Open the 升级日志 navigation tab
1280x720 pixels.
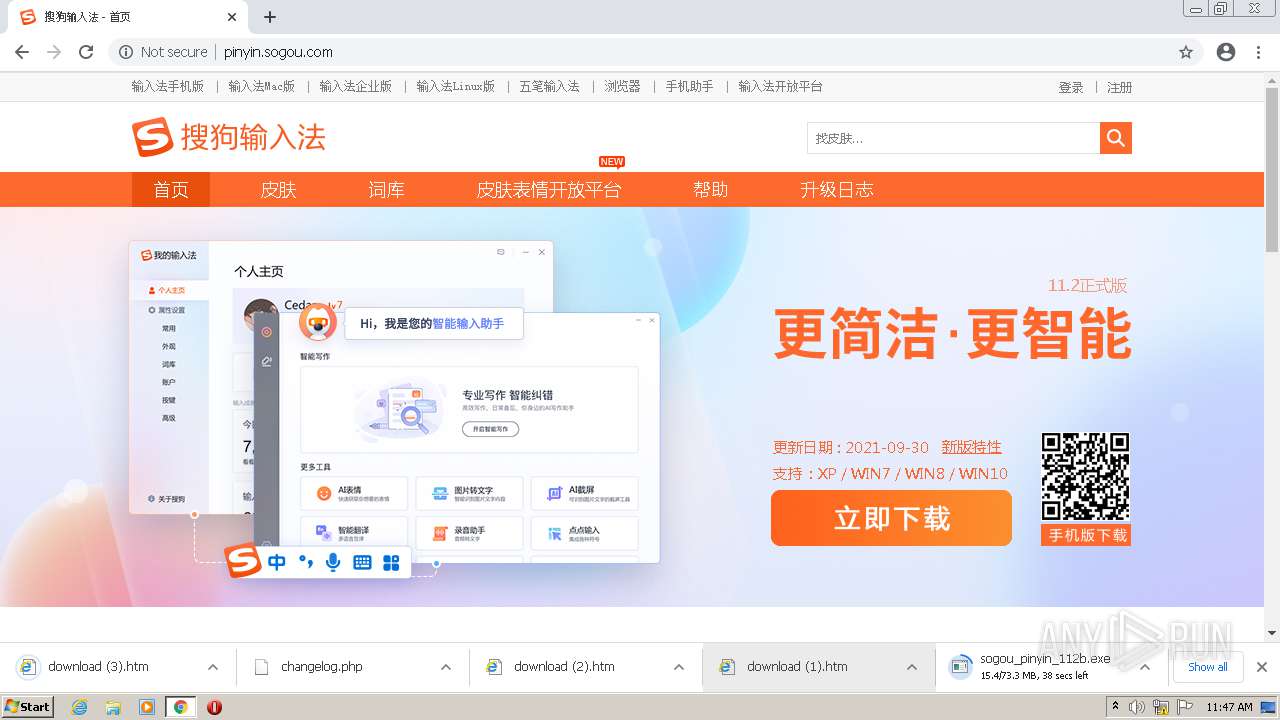(x=837, y=189)
